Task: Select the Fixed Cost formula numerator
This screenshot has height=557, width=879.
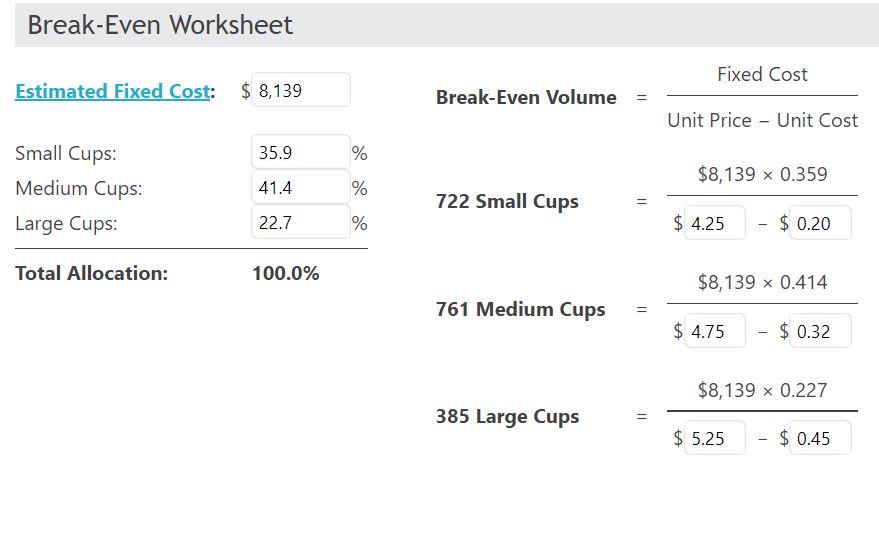Action: point(762,75)
